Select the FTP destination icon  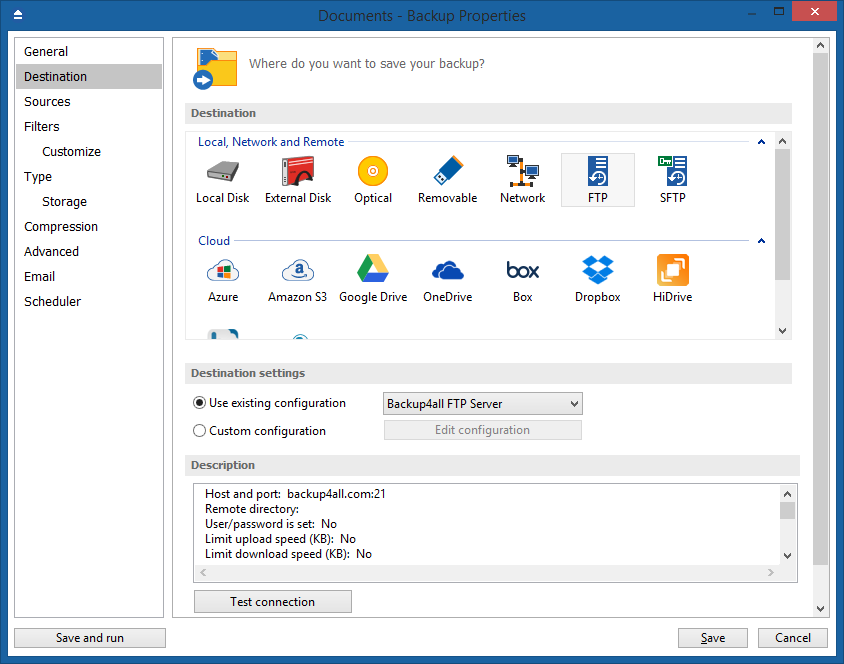(597, 180)
